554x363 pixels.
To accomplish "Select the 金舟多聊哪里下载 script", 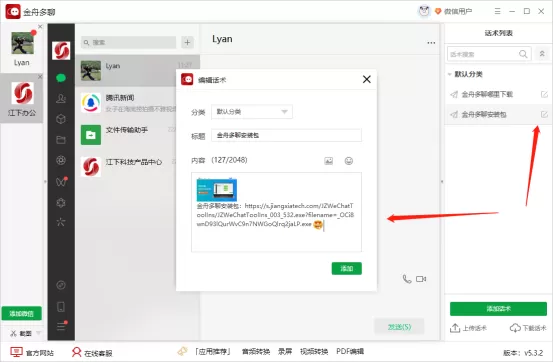I will click(487, 94).
